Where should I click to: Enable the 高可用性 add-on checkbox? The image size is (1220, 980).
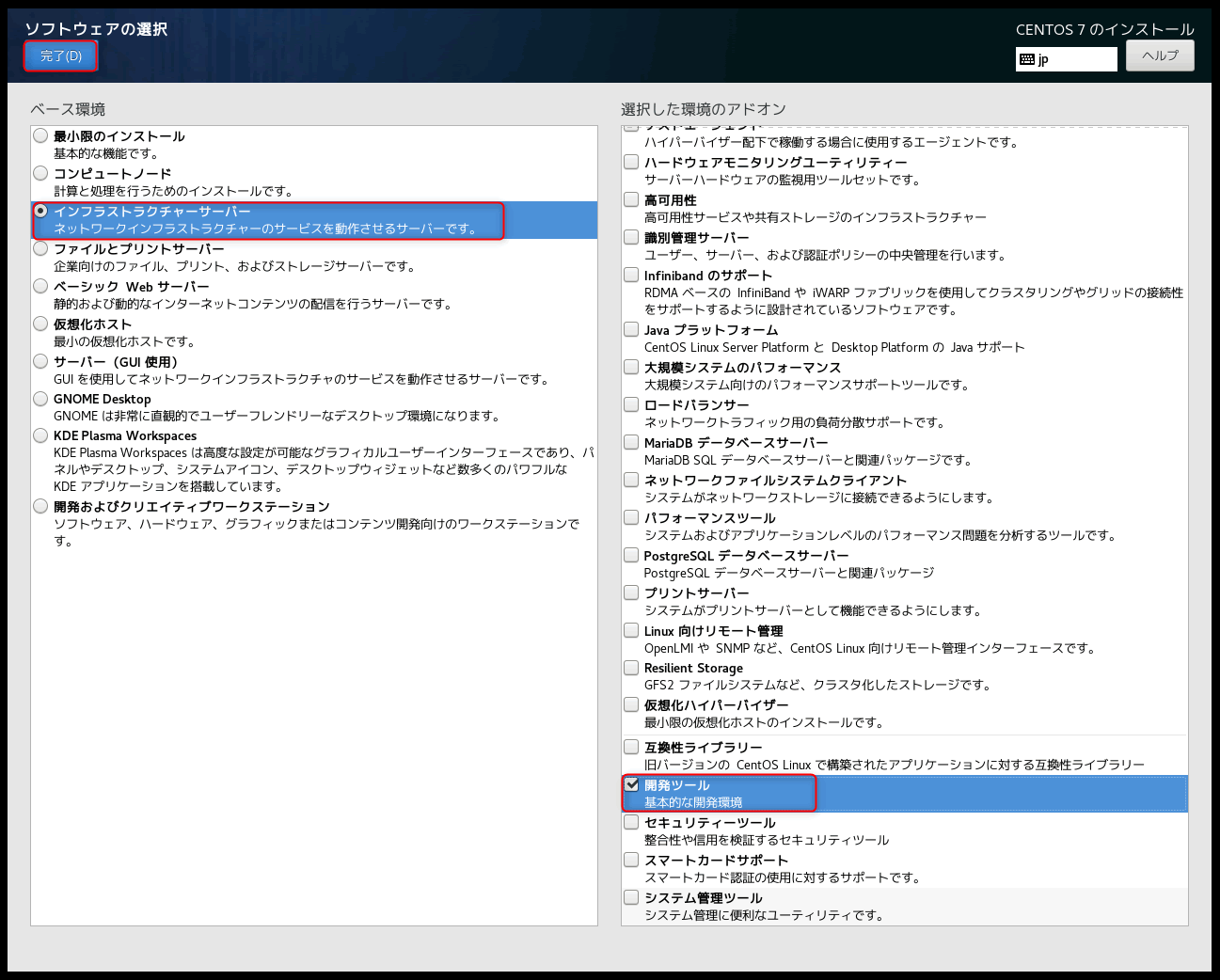(x=632, y=199)
